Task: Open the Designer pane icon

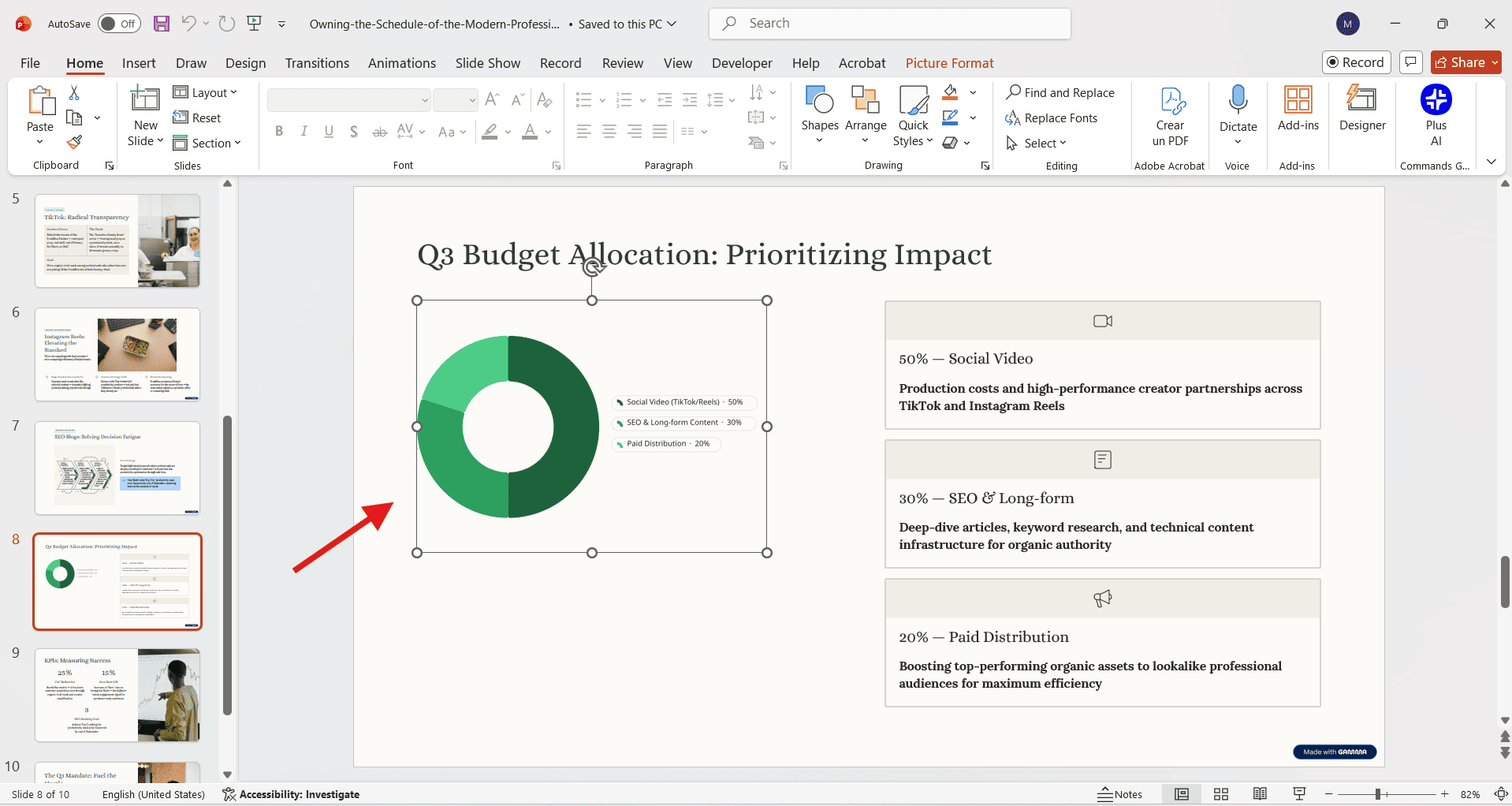Action: point(1361,100)
